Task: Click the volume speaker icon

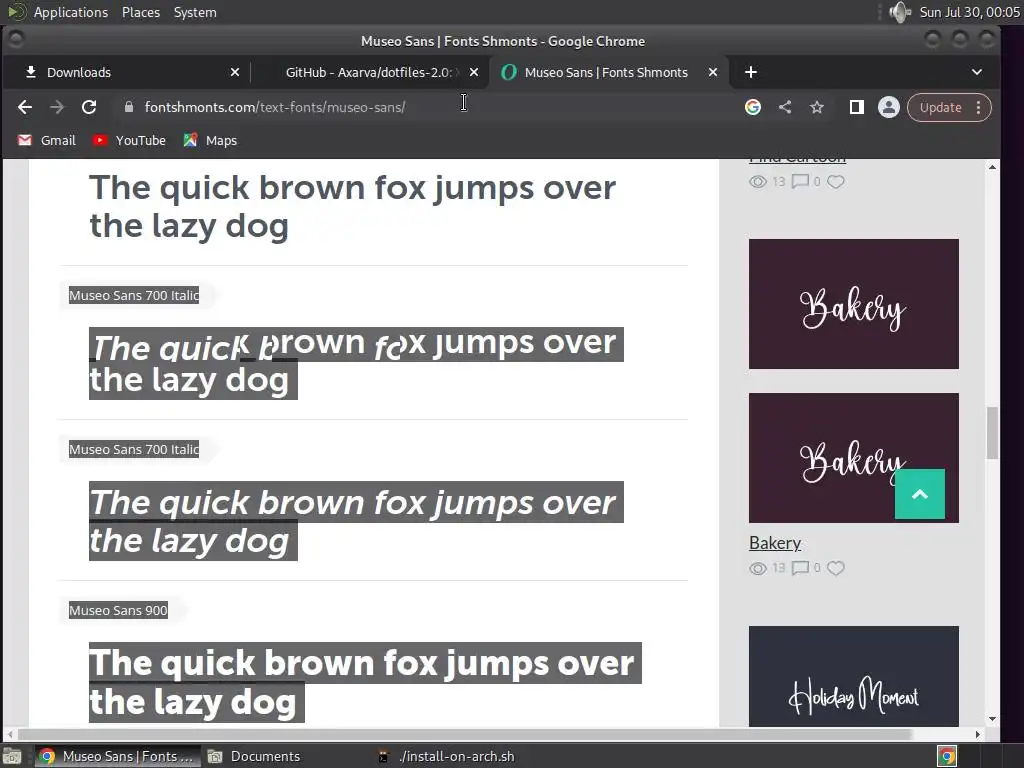Action: pyautogui.click(x=900, y=12)
